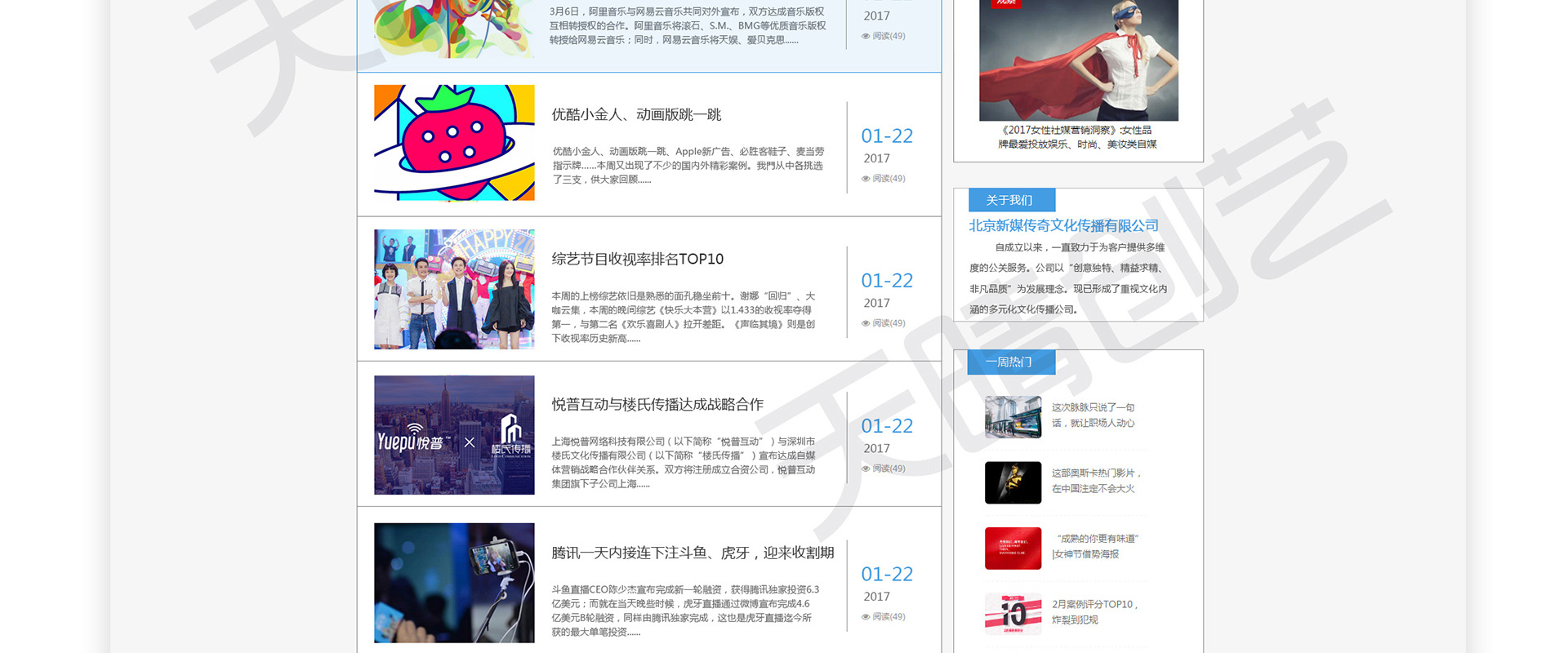Open hot item 这次脉脉只说了一句话
Screen dimensions: 1568x653
pyautogui.click(x=1093, y=415)
